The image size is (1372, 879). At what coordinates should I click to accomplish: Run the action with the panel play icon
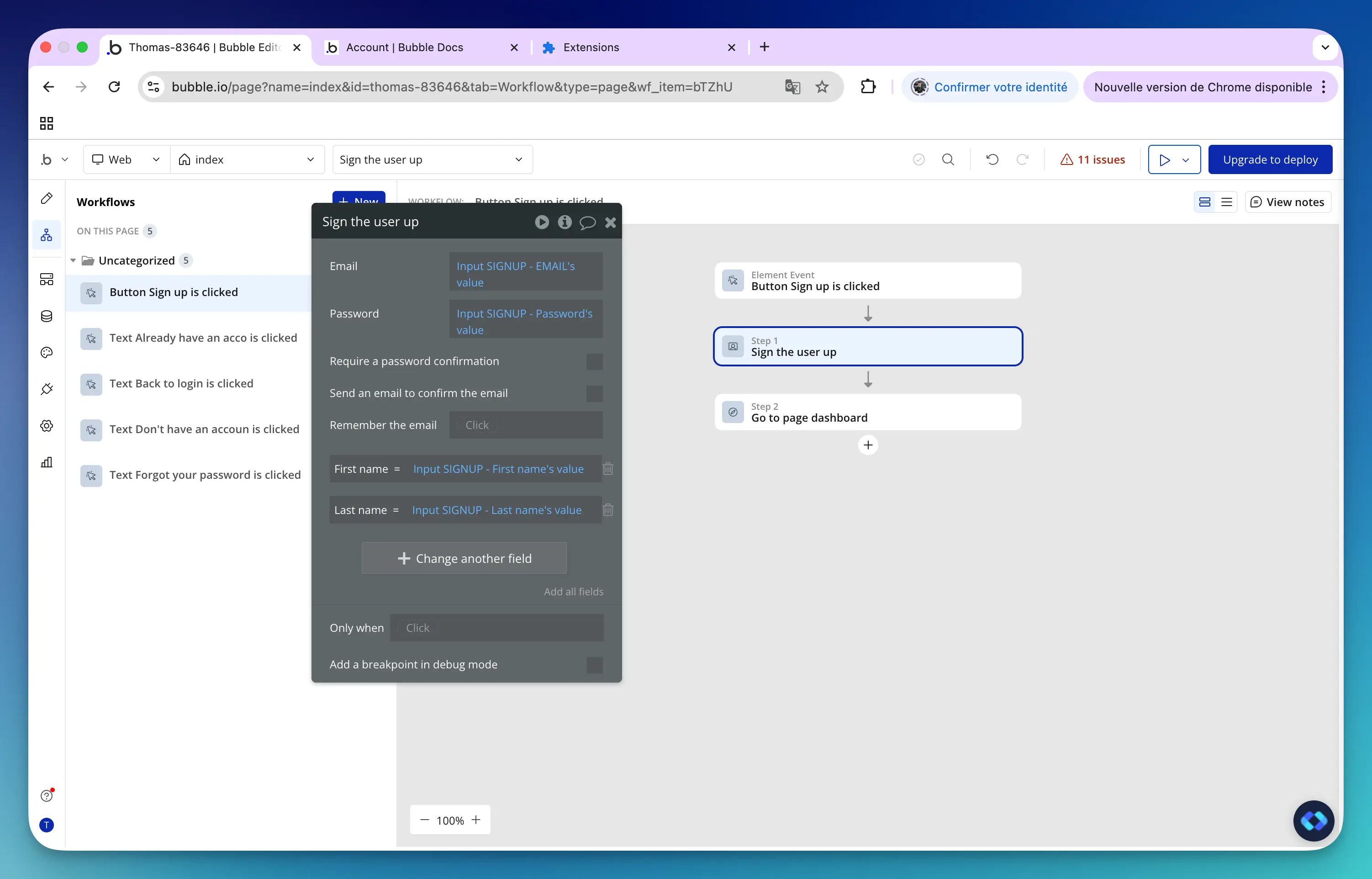click(542, 222)
